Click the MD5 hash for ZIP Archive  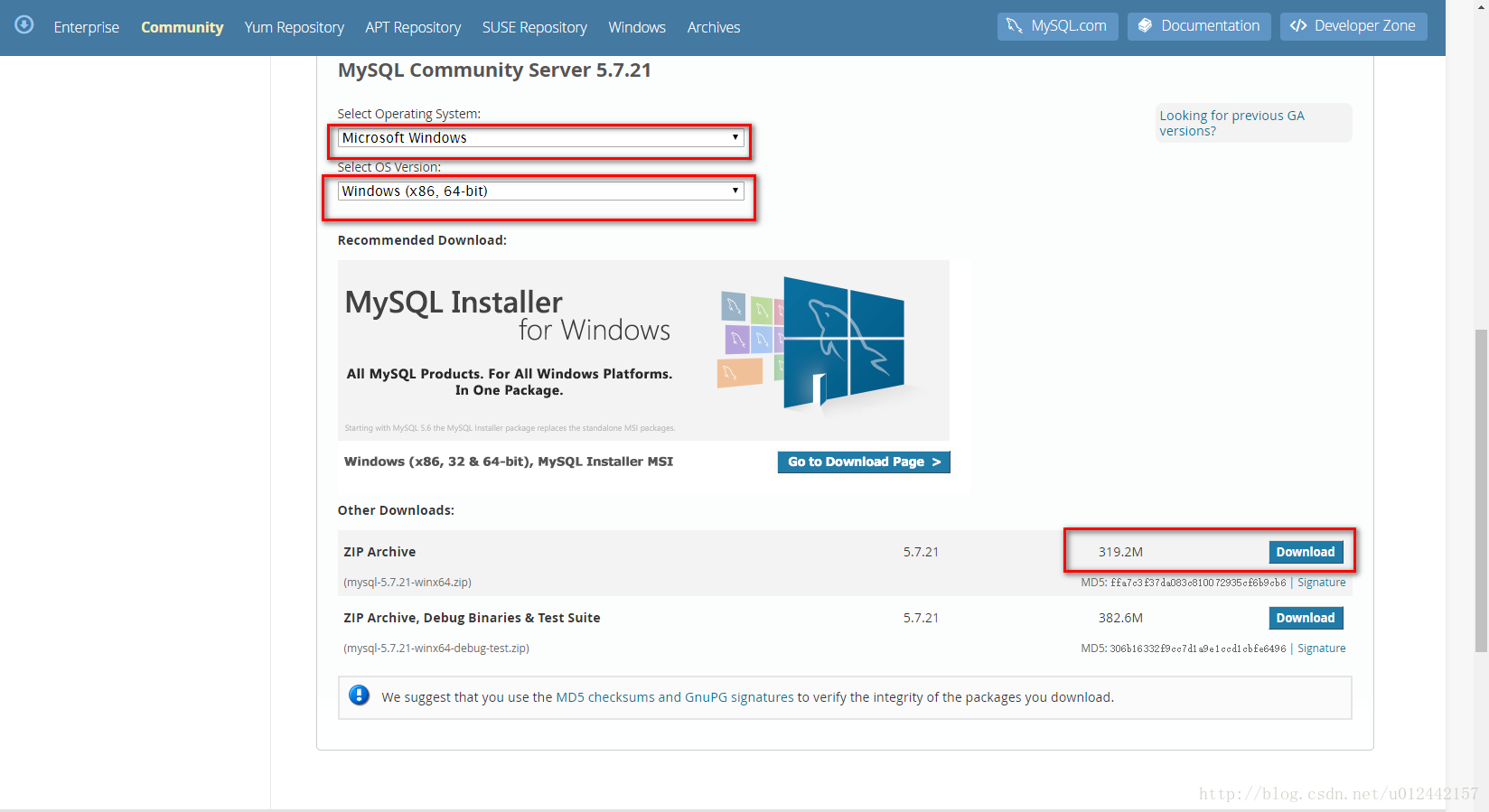pos(1198,583)
